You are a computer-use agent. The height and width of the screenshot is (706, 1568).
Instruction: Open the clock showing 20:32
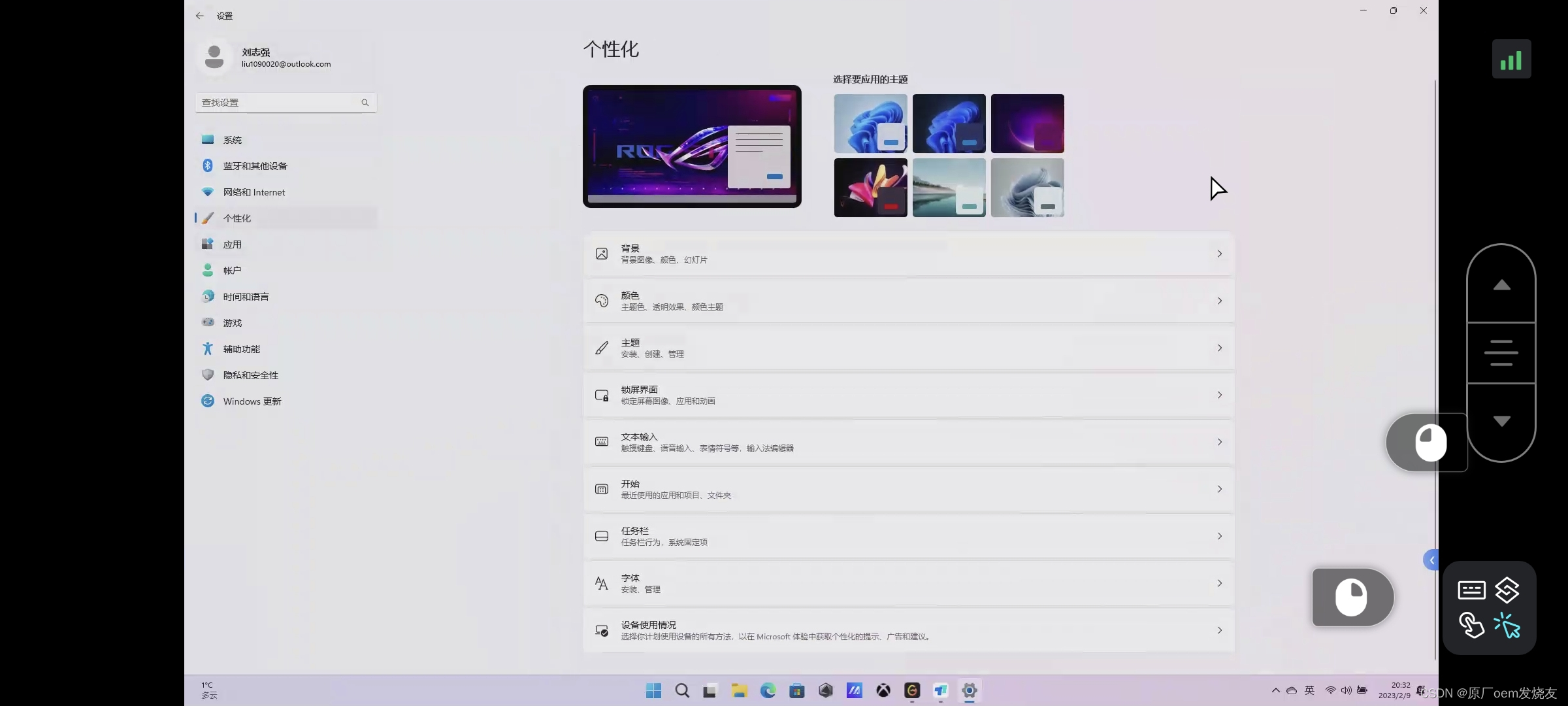[x=1394, y=690]
